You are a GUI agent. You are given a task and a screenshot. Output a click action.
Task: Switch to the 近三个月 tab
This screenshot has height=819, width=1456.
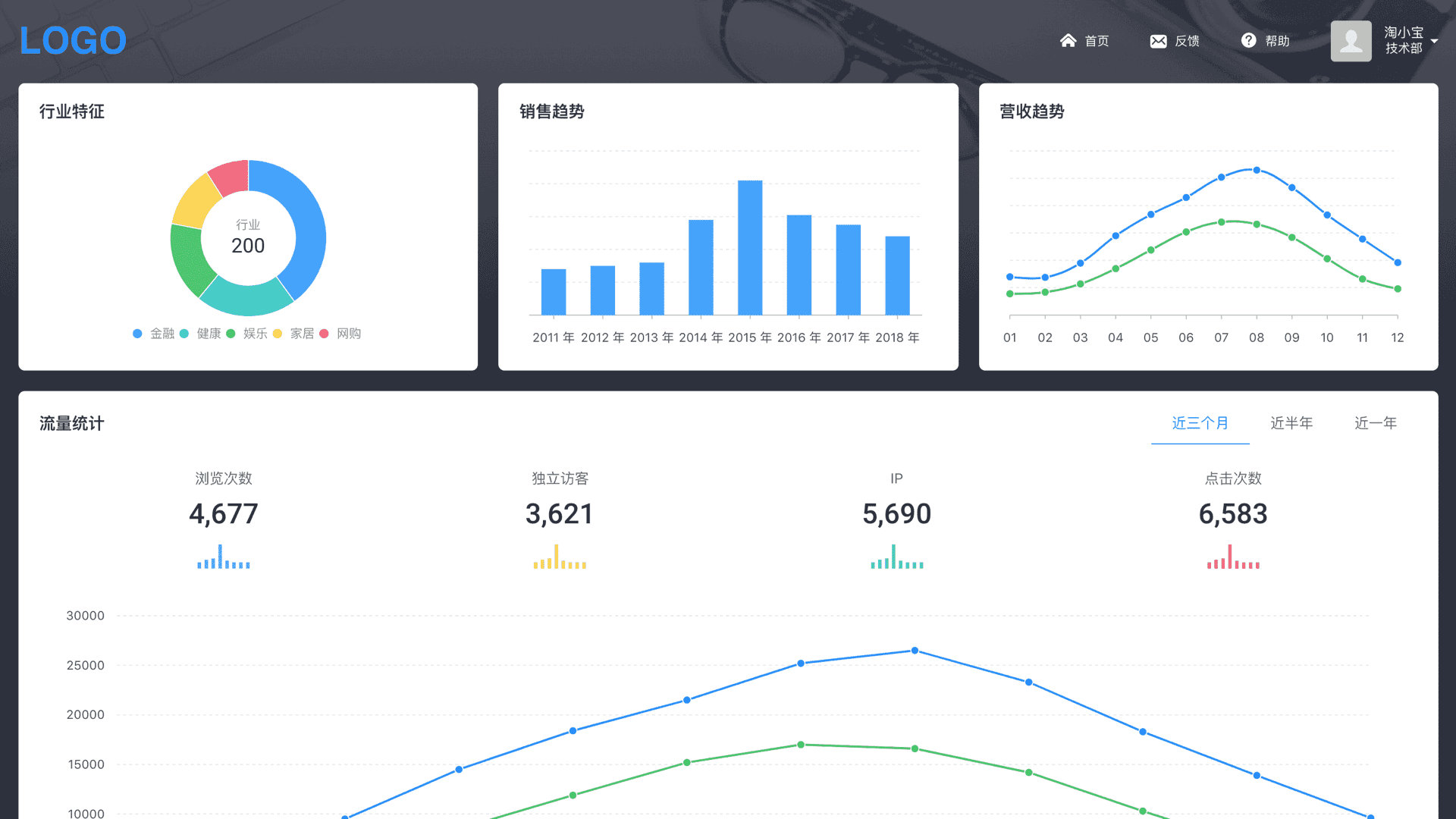pos(1200,423)
